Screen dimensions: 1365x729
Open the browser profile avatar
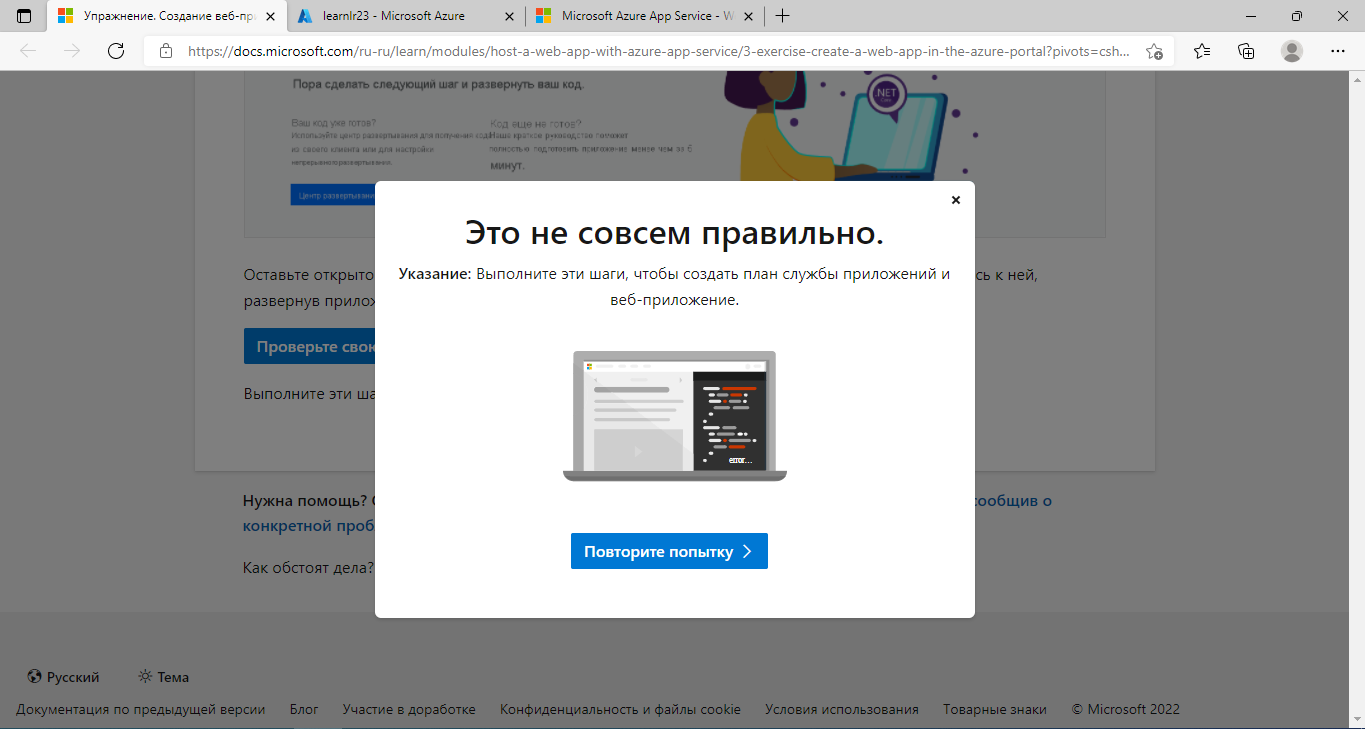point(1292,51)
